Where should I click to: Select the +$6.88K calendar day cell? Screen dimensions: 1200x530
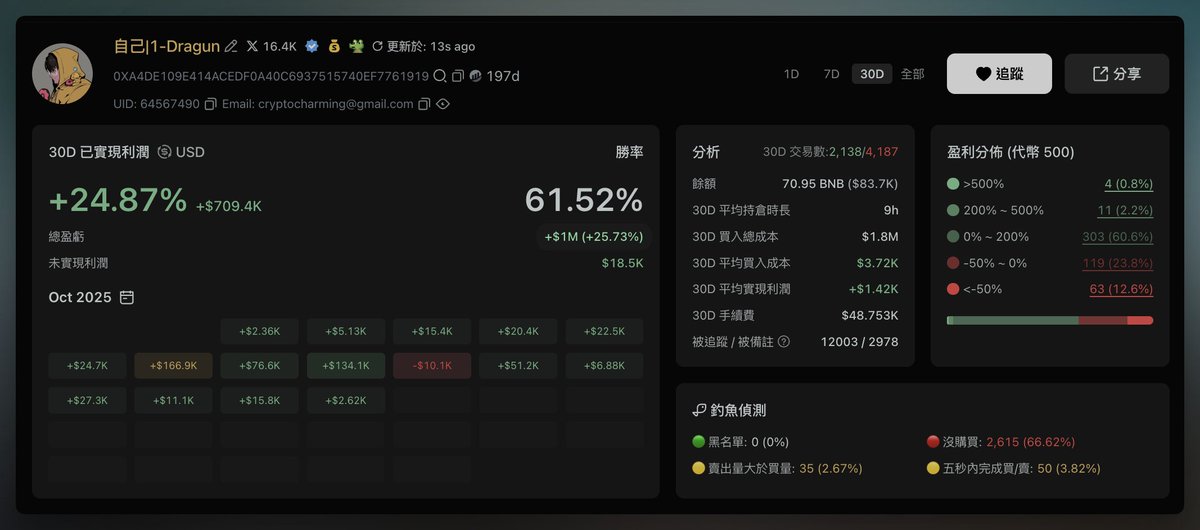point(605,366)
